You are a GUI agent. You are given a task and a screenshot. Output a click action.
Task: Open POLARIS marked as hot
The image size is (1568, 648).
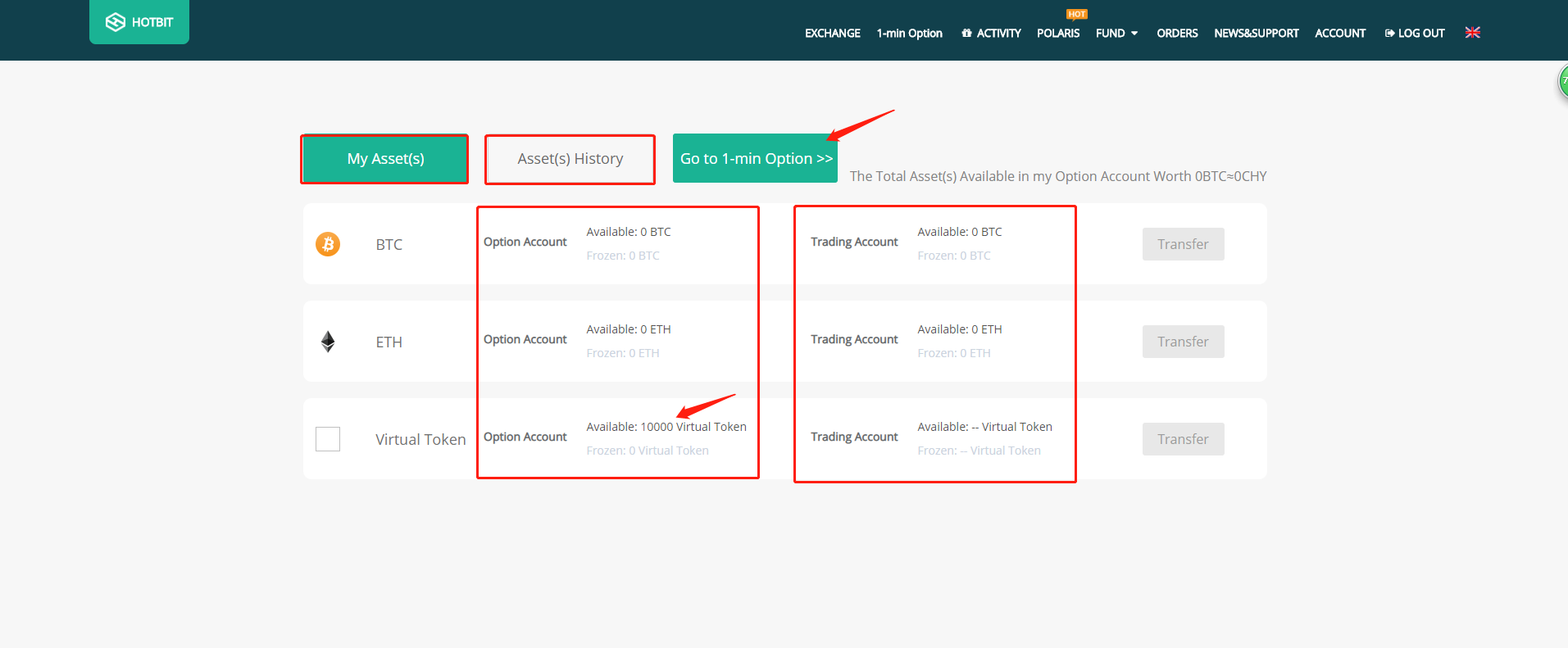1057,34
